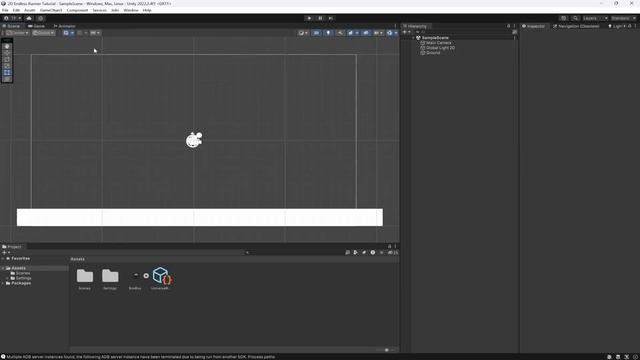Collapse the SampleScene tree node
The image size is (640, 360).
tap(413, 38)
